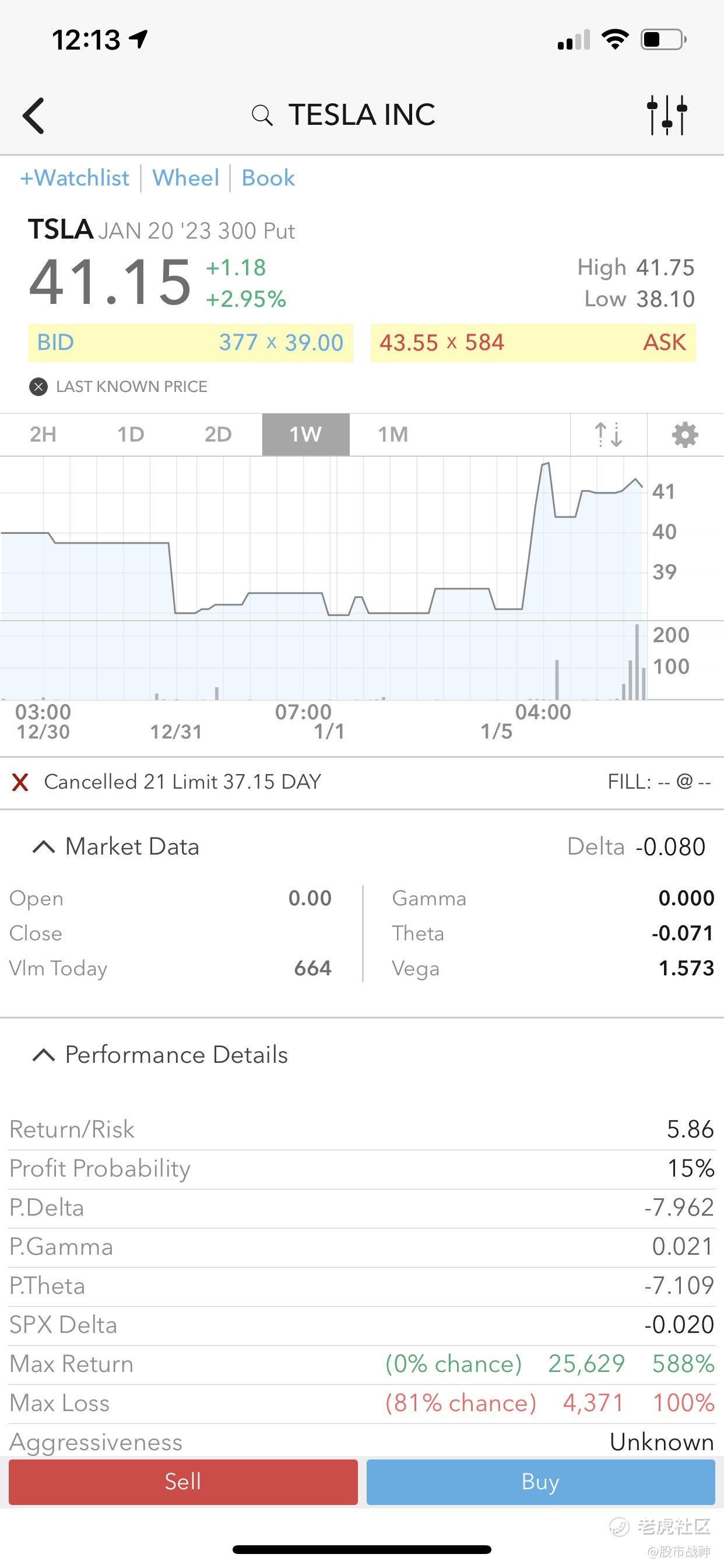724x1568 pixels.
Task: Tap the up-down arrows chart icon
Action: pyautogui.click(x=609, y=435)
